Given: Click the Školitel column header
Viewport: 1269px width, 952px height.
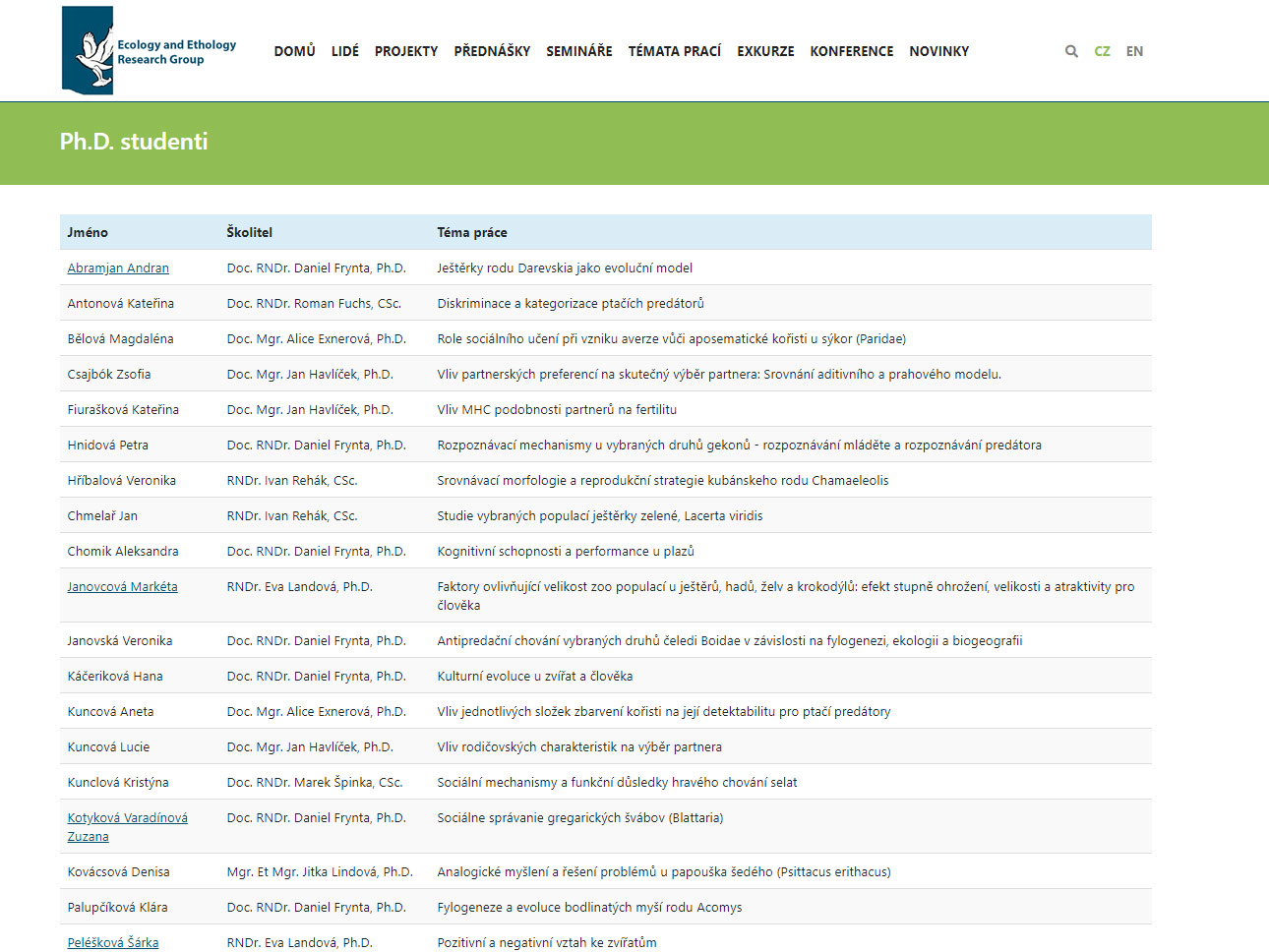Looking at the screenshot, I should (249, 232).
